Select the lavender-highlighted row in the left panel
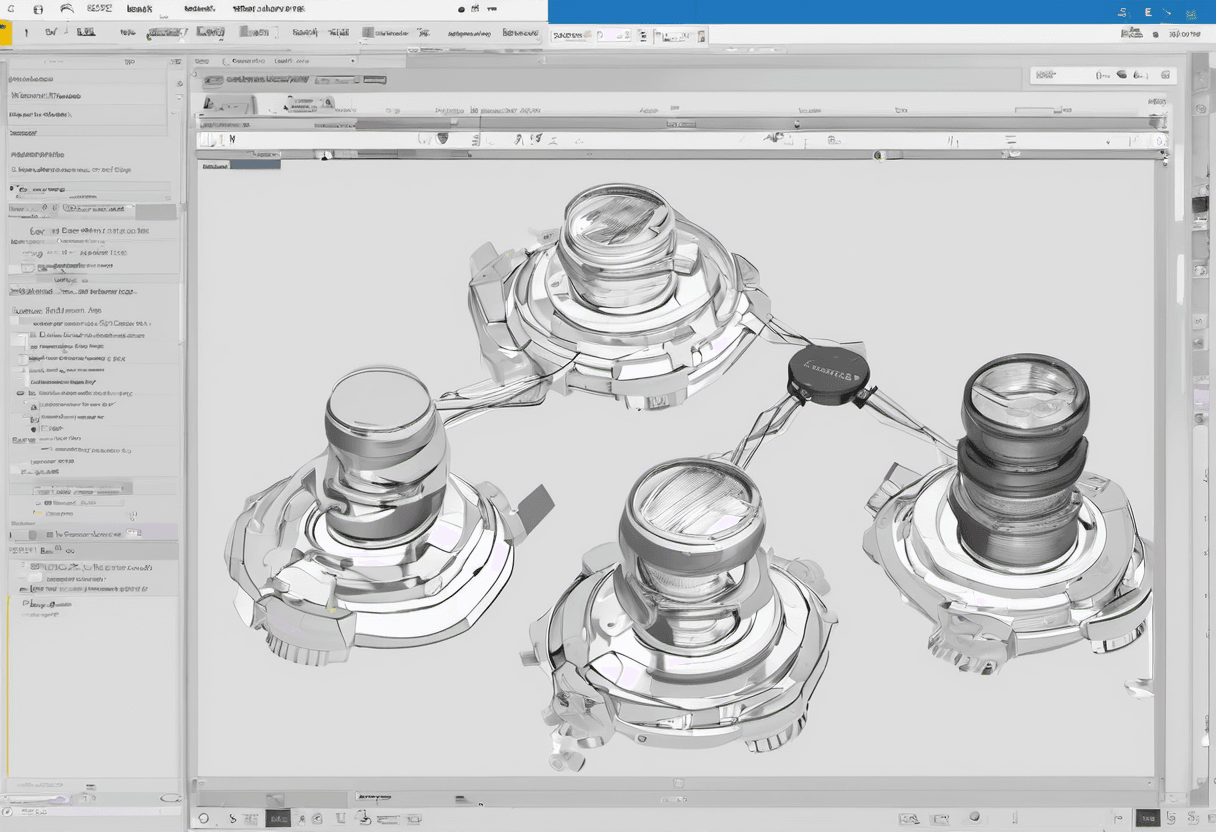 [93, 534]
